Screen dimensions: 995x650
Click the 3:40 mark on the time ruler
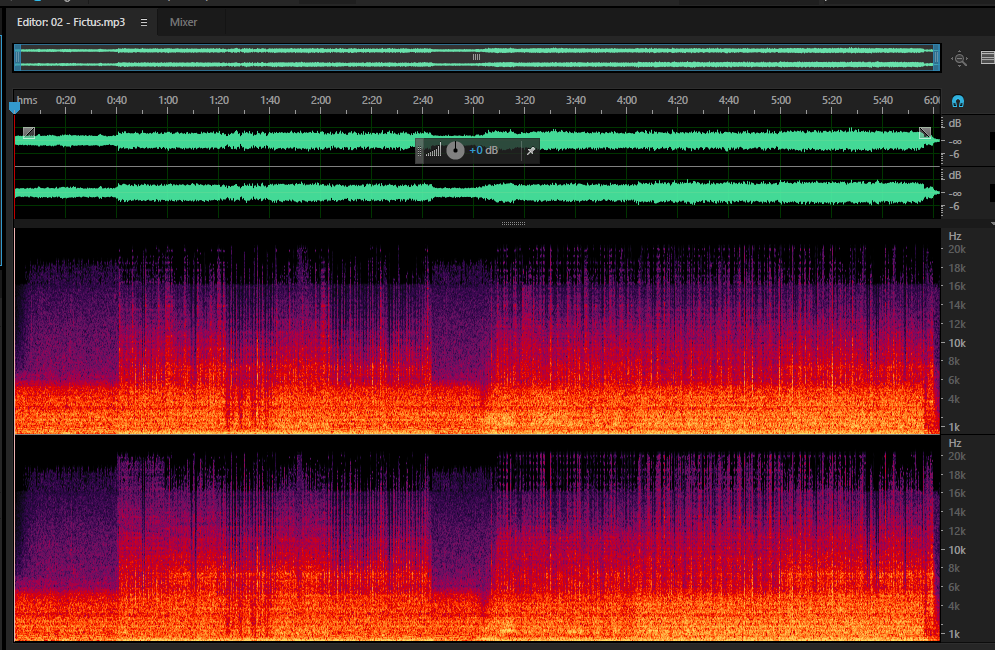(576, 100)
